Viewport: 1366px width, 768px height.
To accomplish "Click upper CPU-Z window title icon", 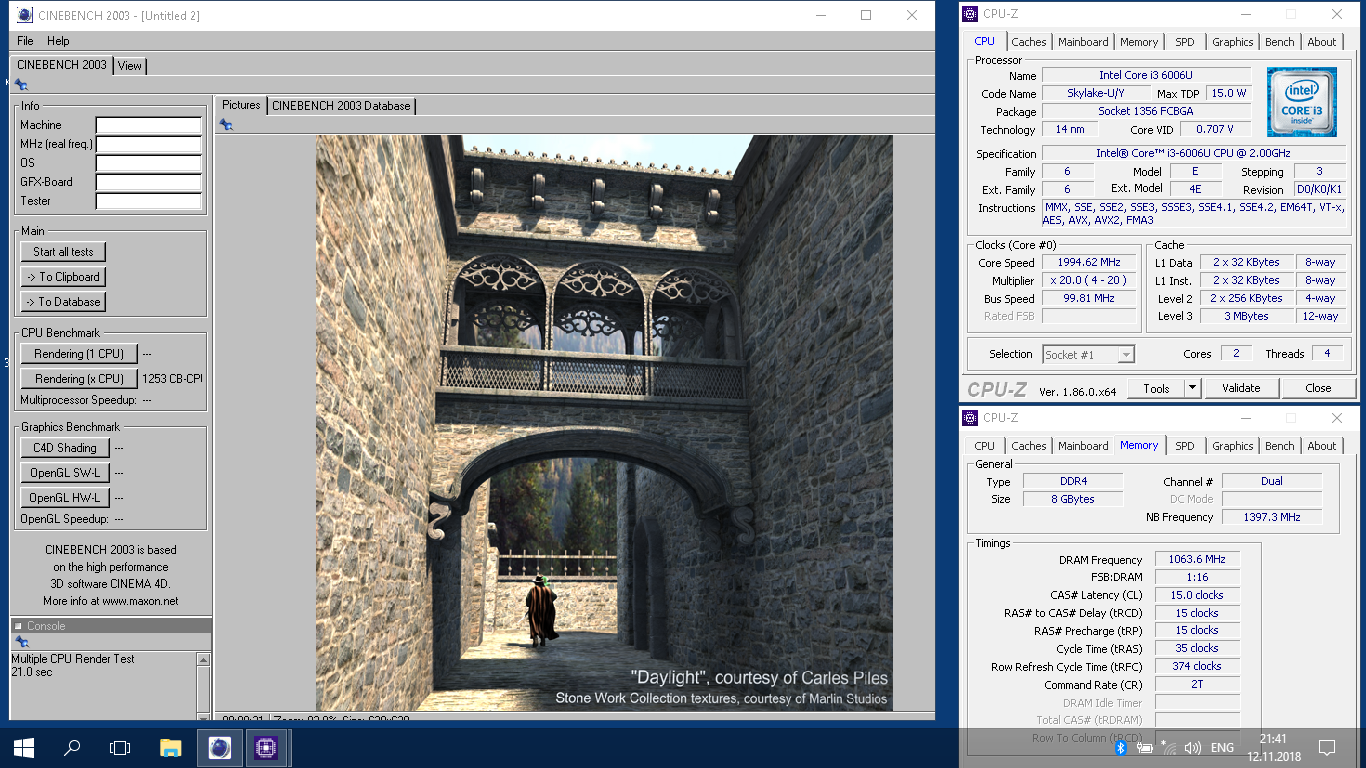I will tap(970, 14).
